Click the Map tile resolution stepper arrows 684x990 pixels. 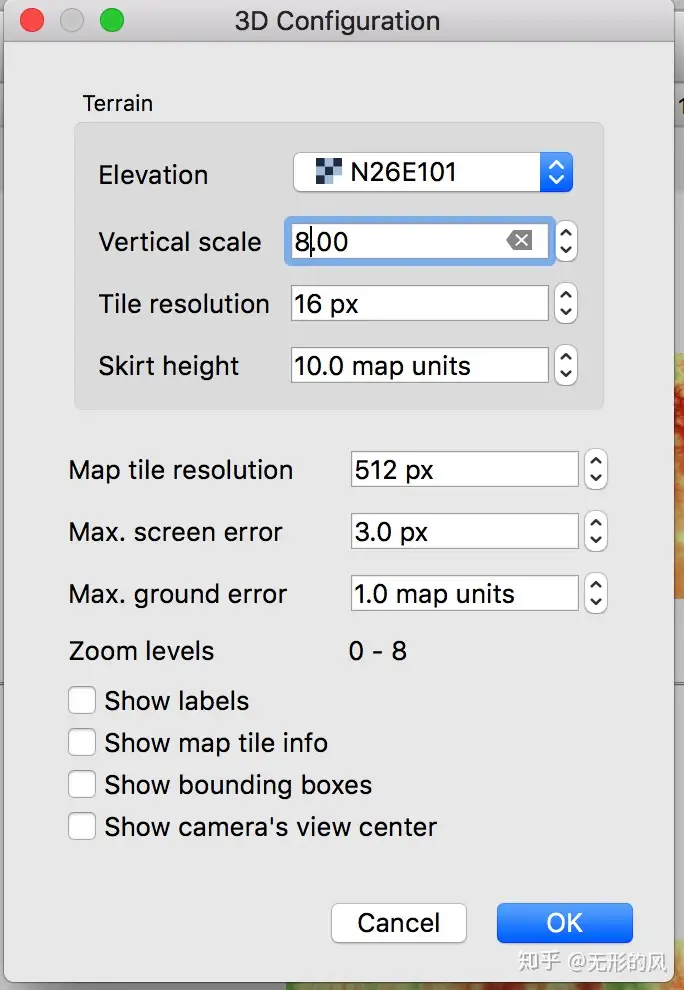coord(596,470)
